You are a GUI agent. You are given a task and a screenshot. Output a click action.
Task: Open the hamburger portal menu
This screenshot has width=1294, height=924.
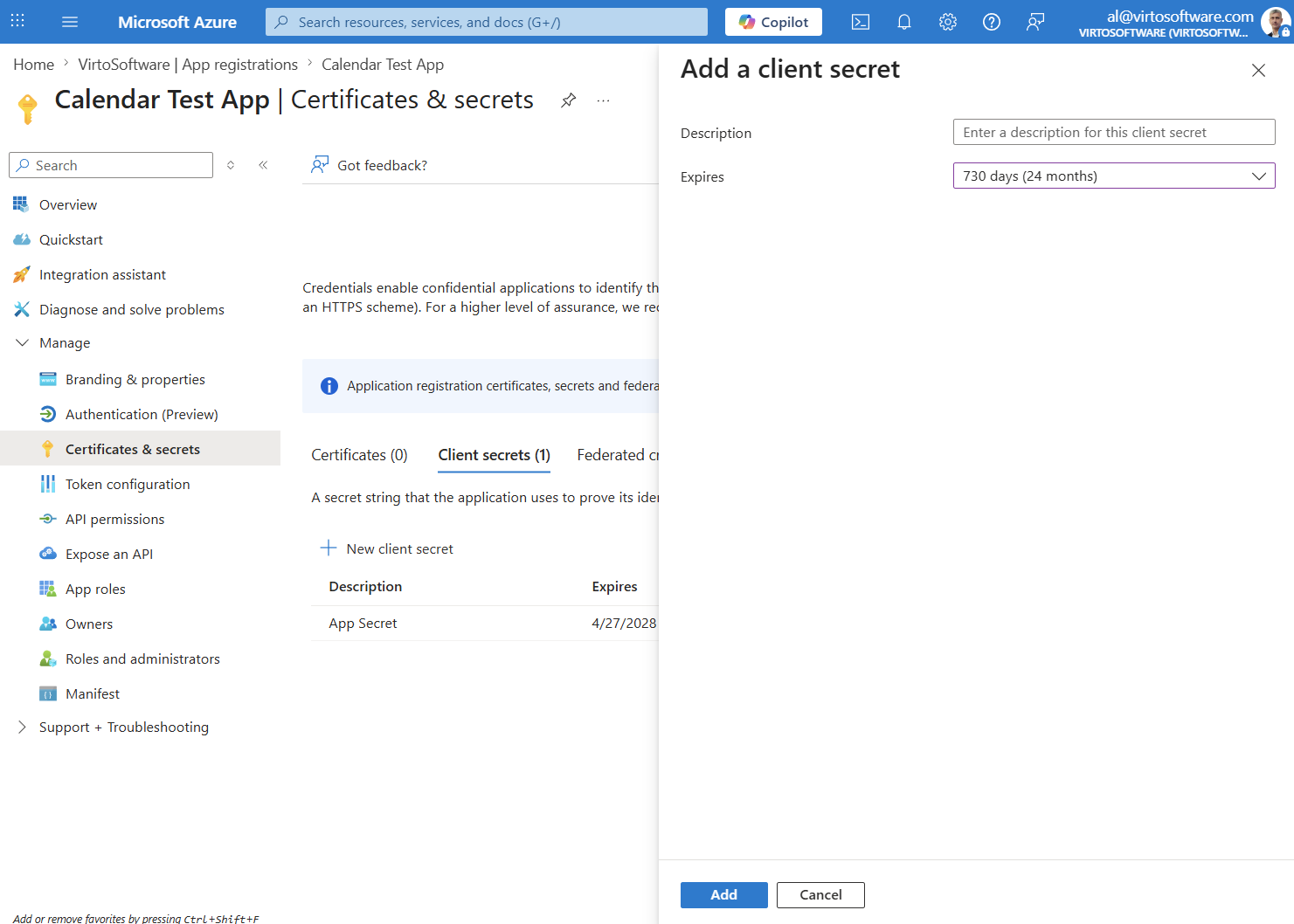pos(70,22)
